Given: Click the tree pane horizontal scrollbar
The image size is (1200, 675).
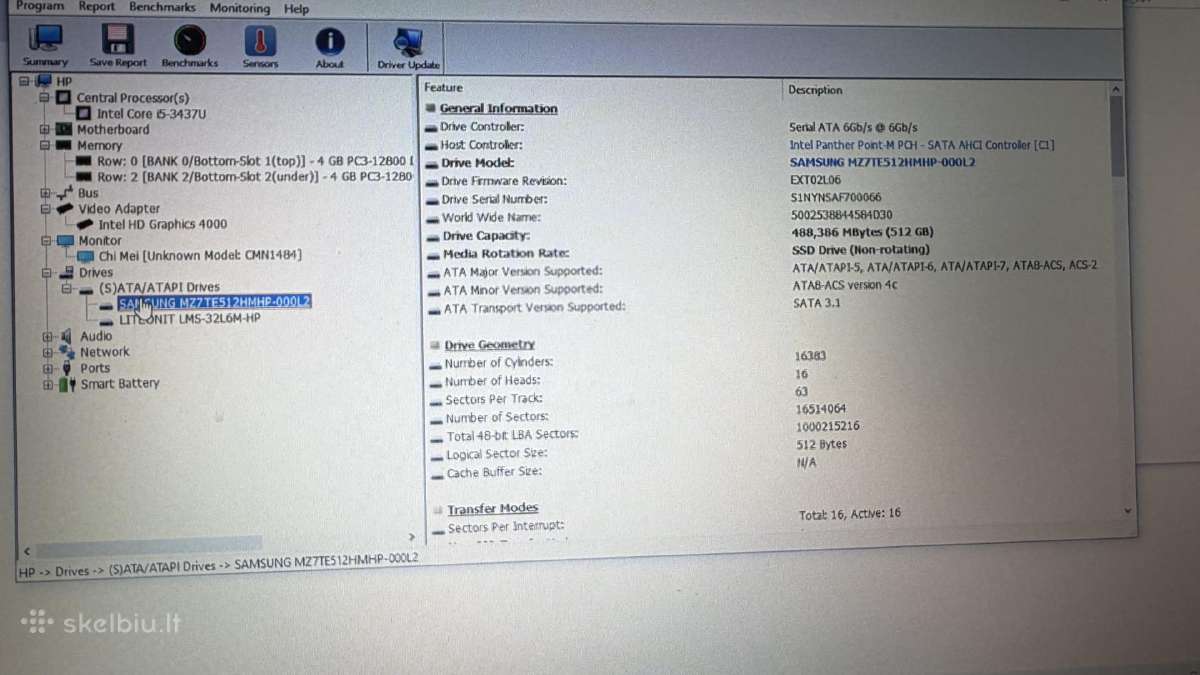Looking at the screenshot, I should pos(150,544).
